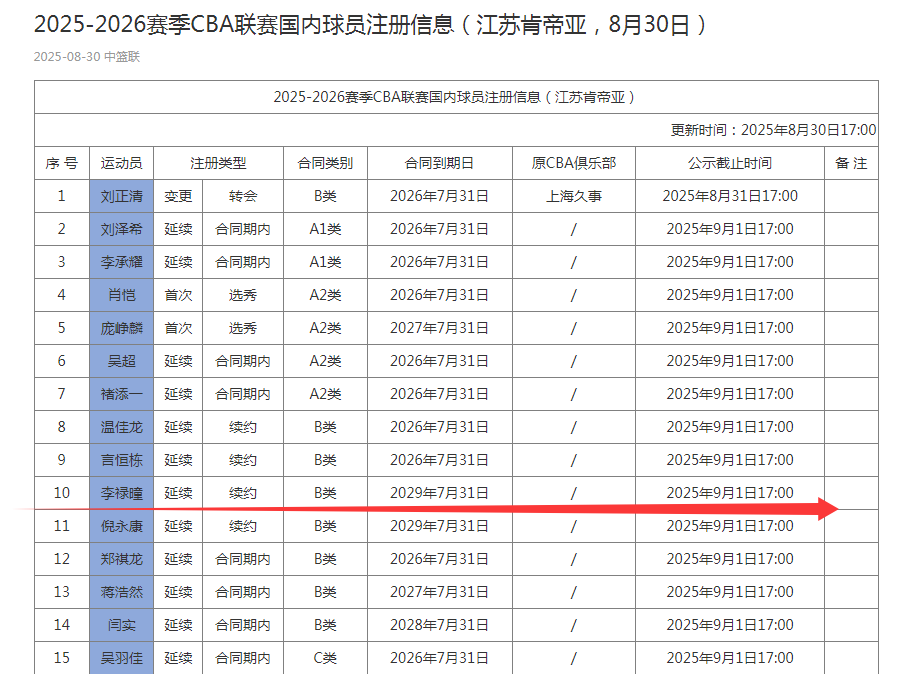Click row number 7 cell
The image size is (915, 674).
(x=61, y=394)
